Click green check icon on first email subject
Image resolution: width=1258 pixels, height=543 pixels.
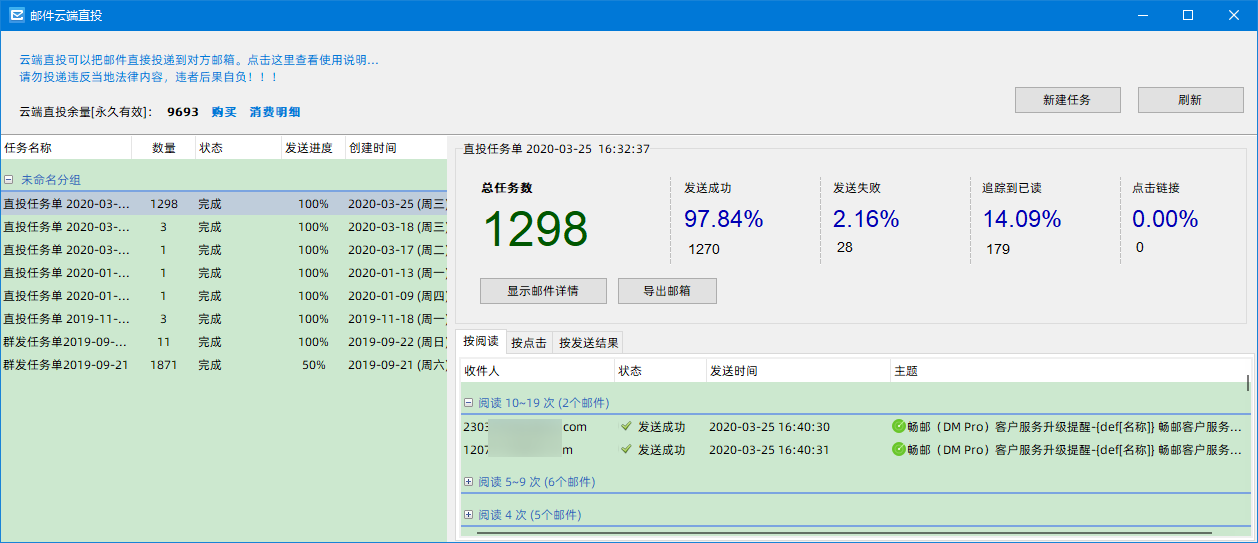(x=898, y=426)
